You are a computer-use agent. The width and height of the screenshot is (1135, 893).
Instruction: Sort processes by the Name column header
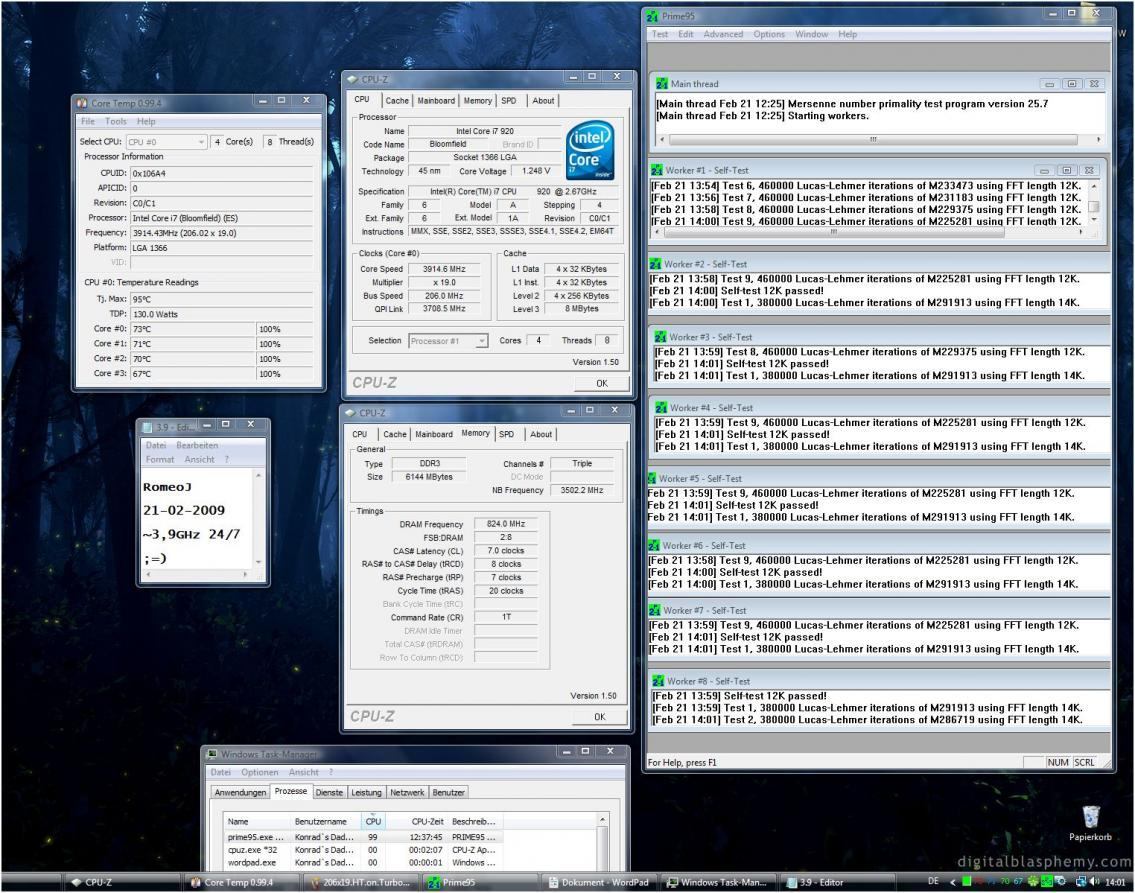pos(256,821)
